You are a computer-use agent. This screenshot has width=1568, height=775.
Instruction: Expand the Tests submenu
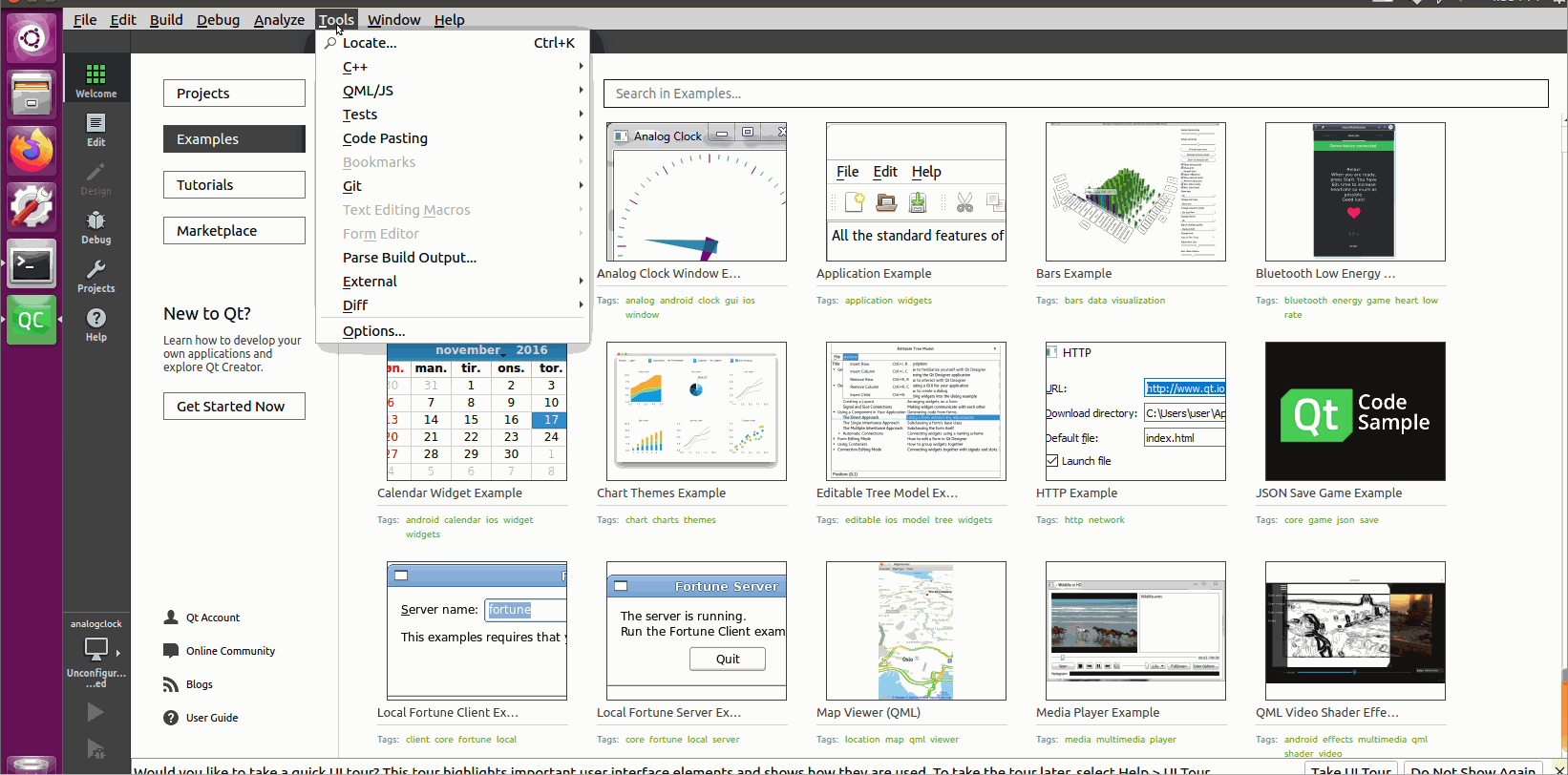click(x=453, y=115)
